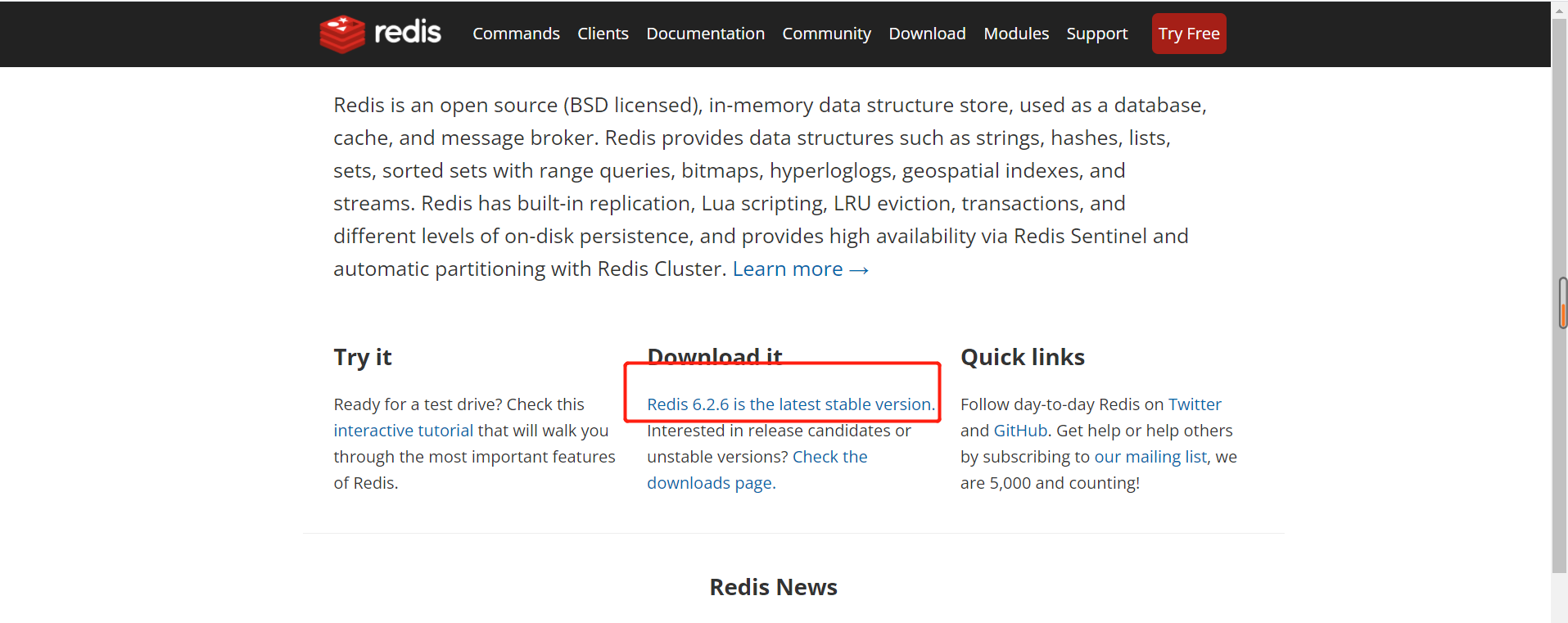Image resolution: width=1568 pixels, height=623 pixels.
Task: Open the Commands menu item
Action: point(516,34)
